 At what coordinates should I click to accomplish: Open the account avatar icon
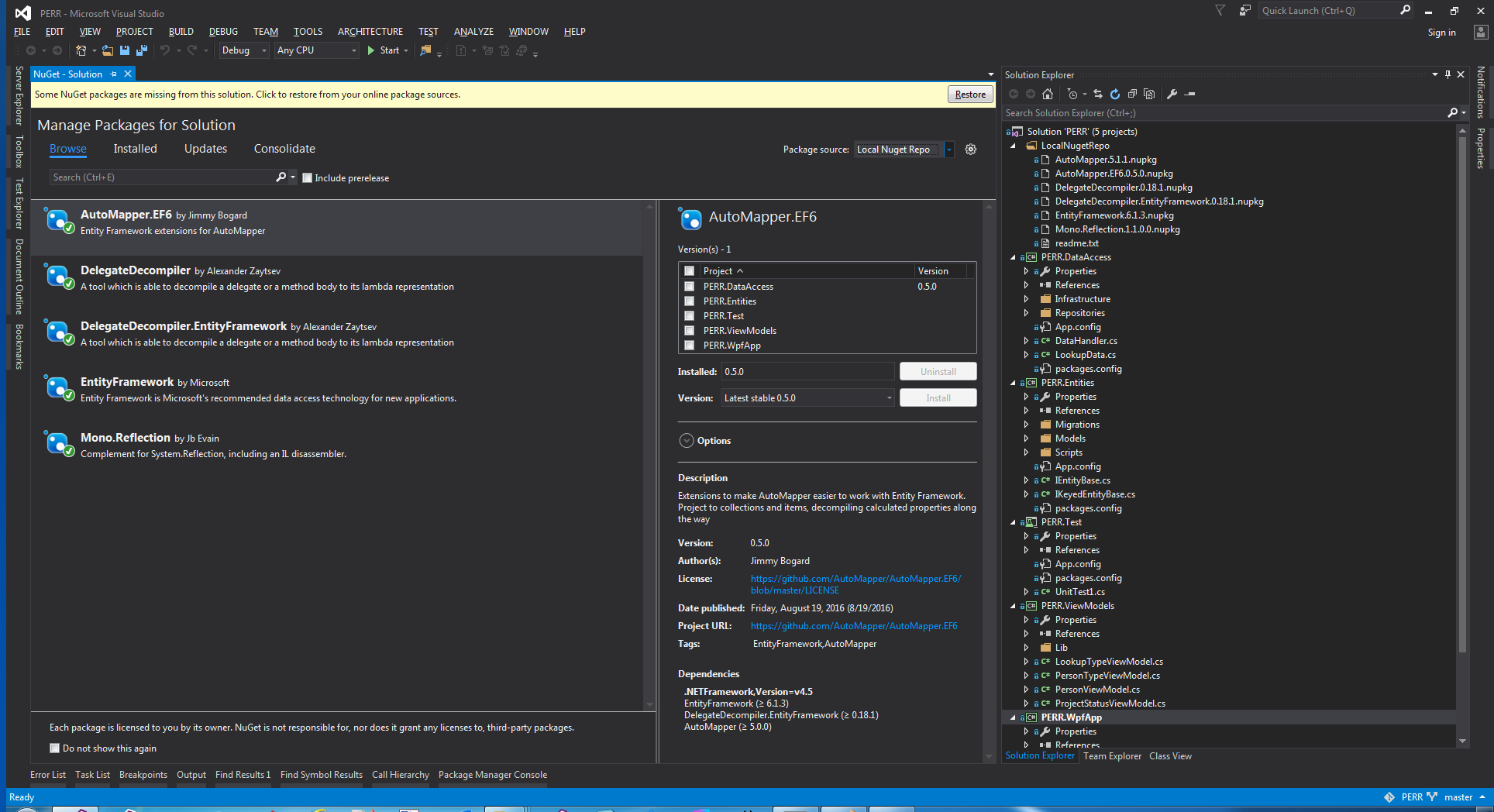[1480, 33]
